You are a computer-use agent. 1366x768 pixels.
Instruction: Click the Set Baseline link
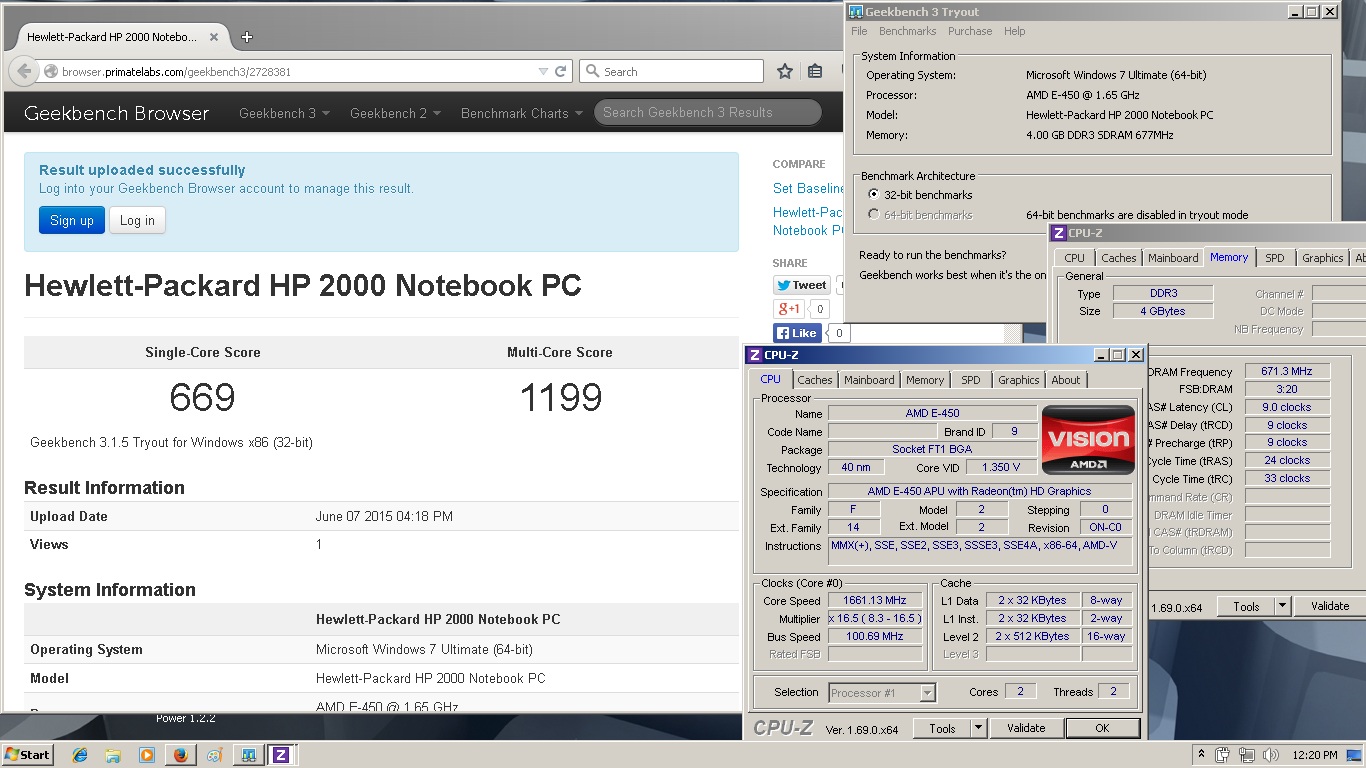808,188
